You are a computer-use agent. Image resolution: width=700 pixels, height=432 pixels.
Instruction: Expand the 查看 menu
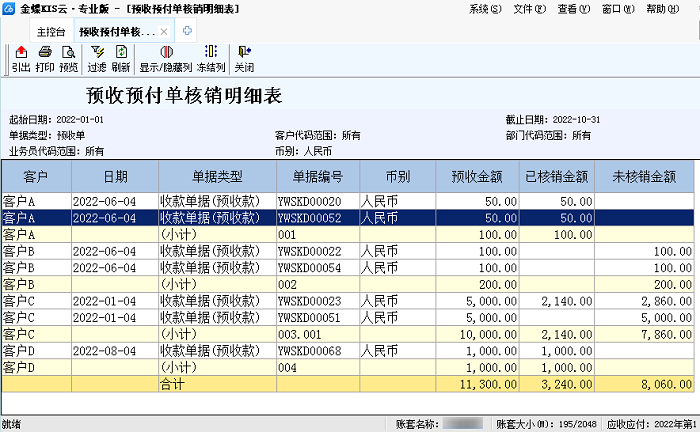coord(571,9)
